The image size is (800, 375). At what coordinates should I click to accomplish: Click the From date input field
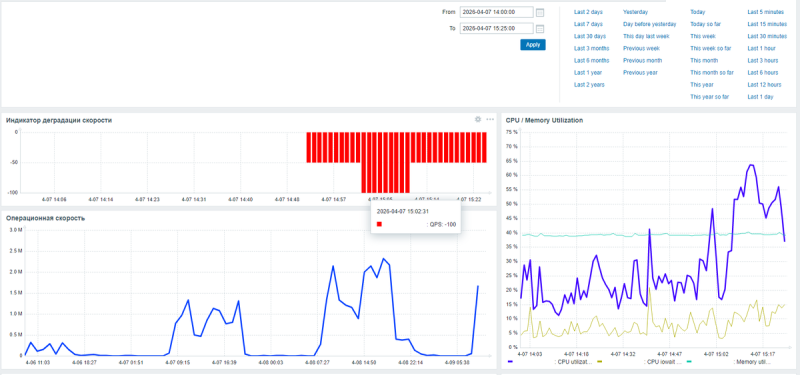[496, 12]
